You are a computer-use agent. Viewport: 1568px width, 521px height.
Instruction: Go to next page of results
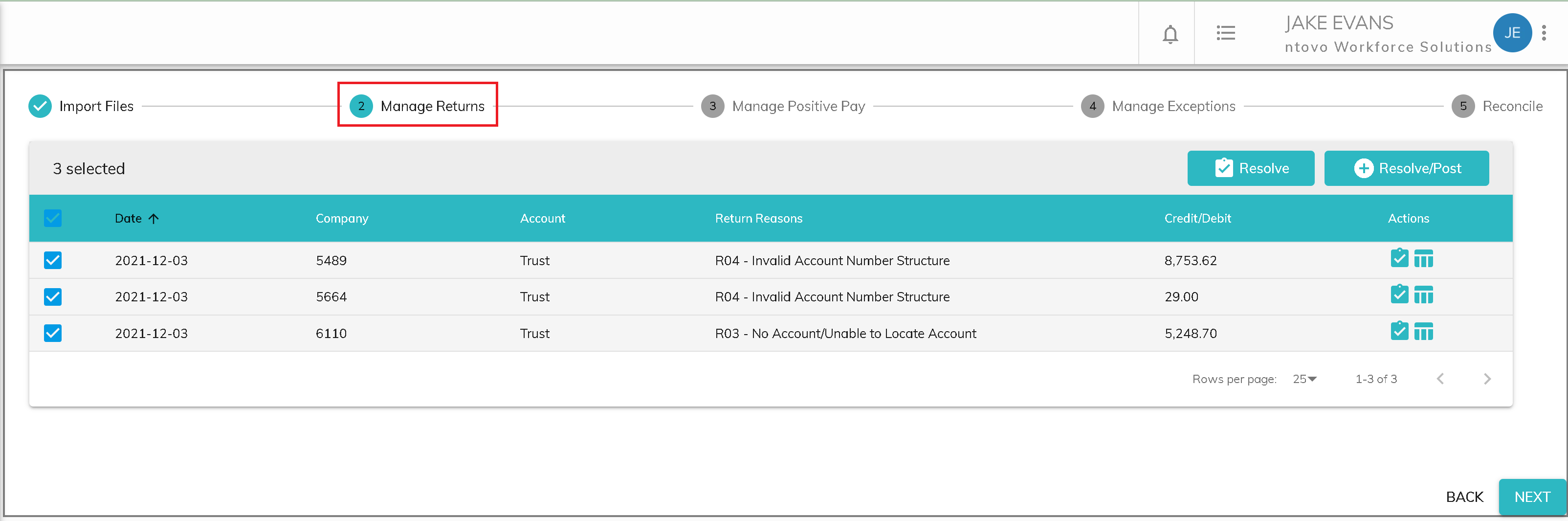(x=1486, y=379)
